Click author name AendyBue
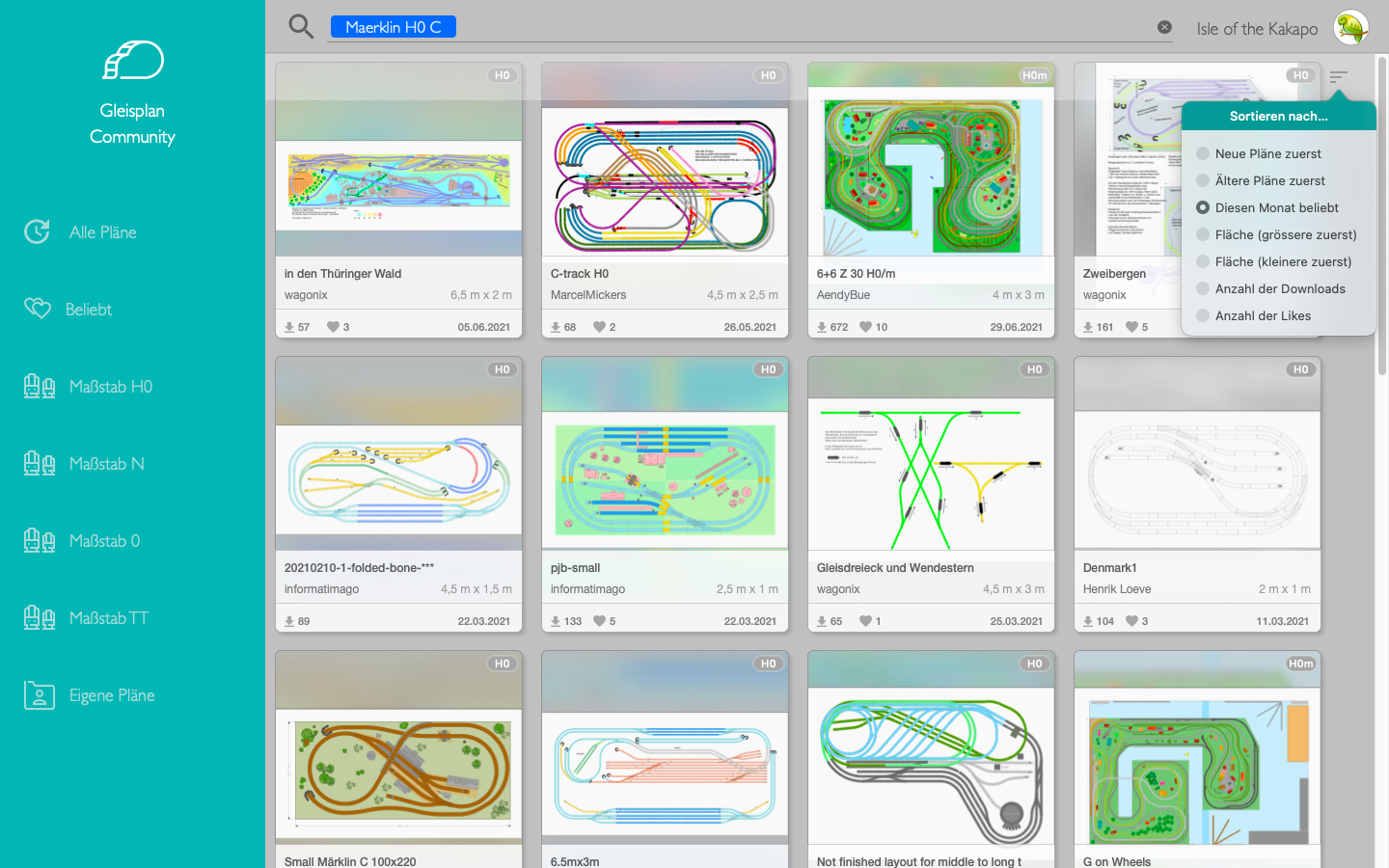This screenshot has height=868, width=1389. 843,295
